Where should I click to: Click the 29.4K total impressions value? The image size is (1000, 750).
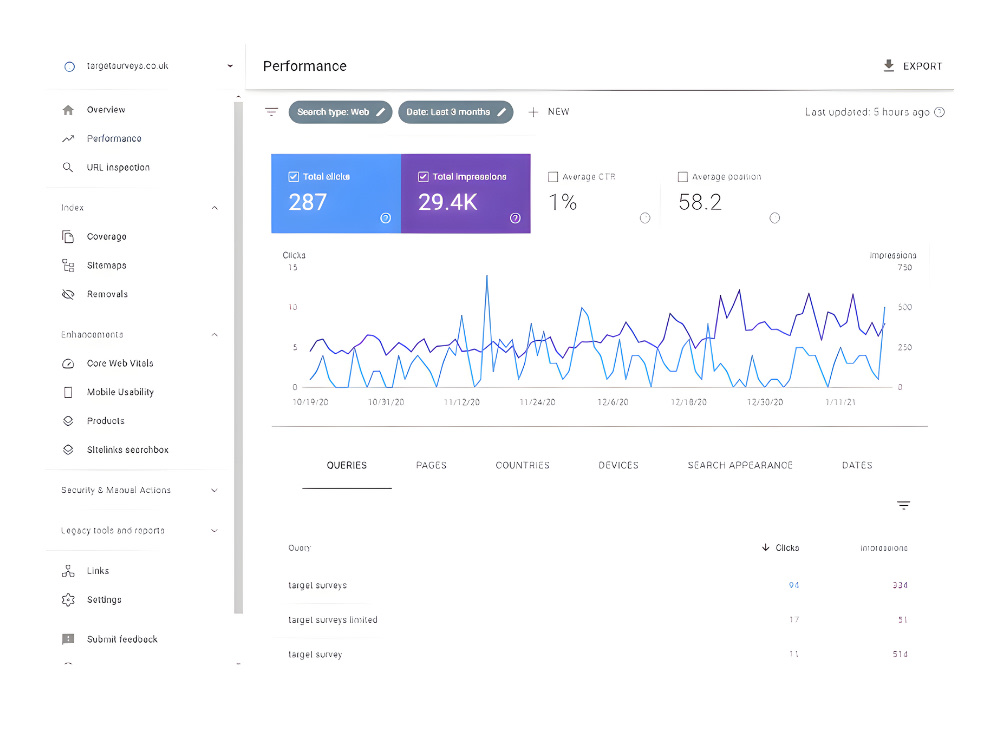[x=448, y=202]
